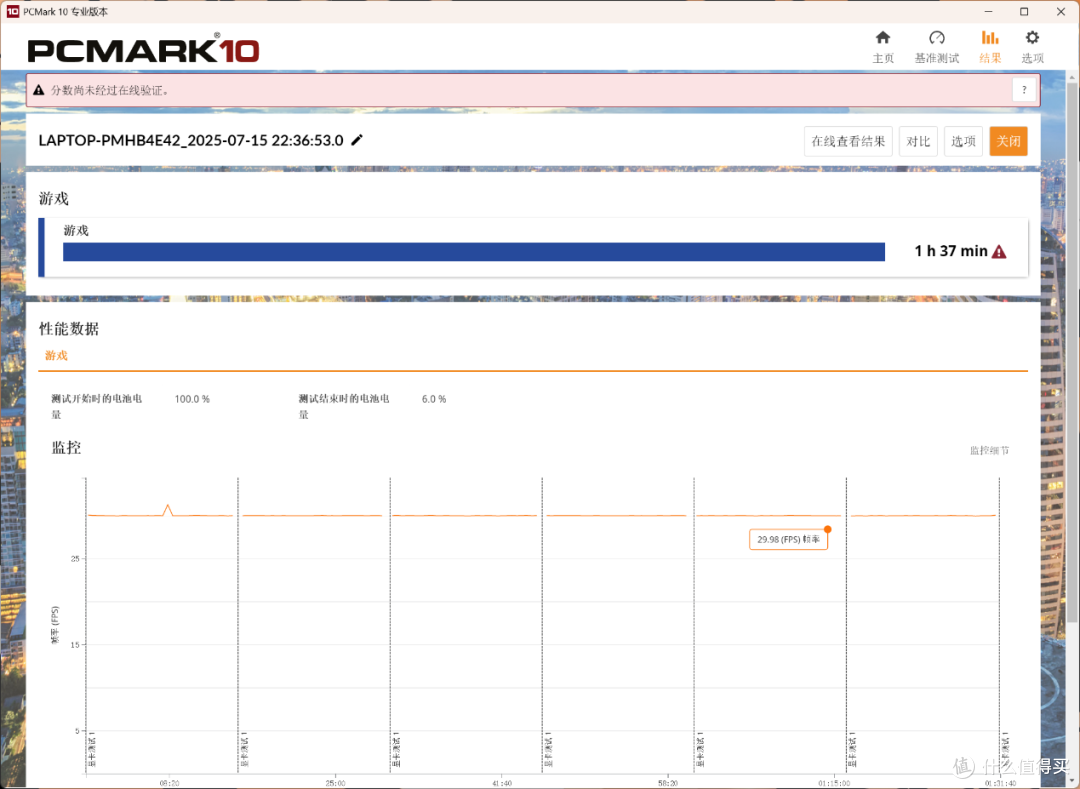The height and width of the screenshot is (789, 1080).
Task: Click the spike on the FPS line near 08:20
Action: (x=167, y=510)
